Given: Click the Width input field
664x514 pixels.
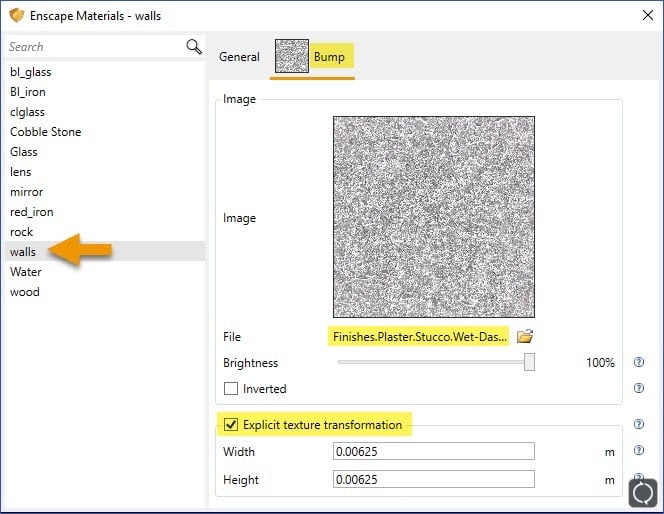Looking at the screenshot, I should click(x=433, y=452).
